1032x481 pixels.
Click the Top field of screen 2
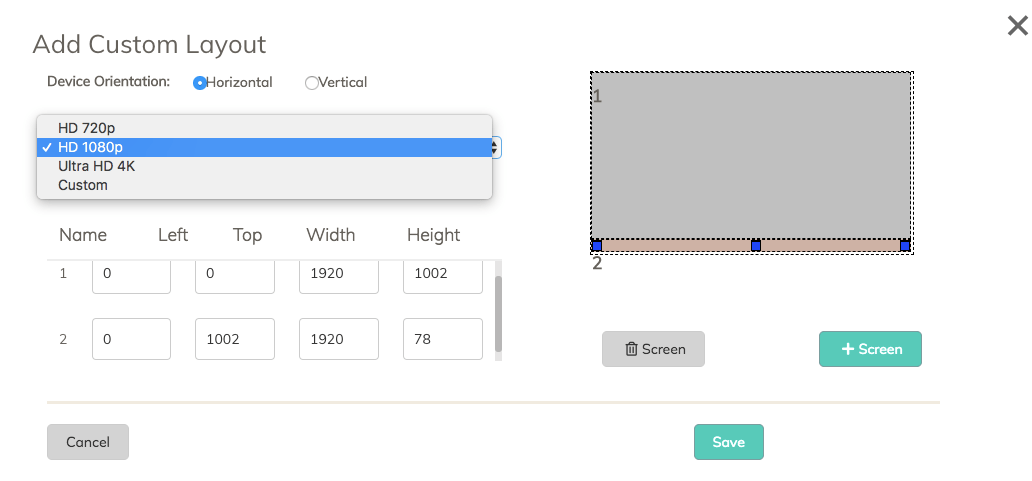point(235,339)
